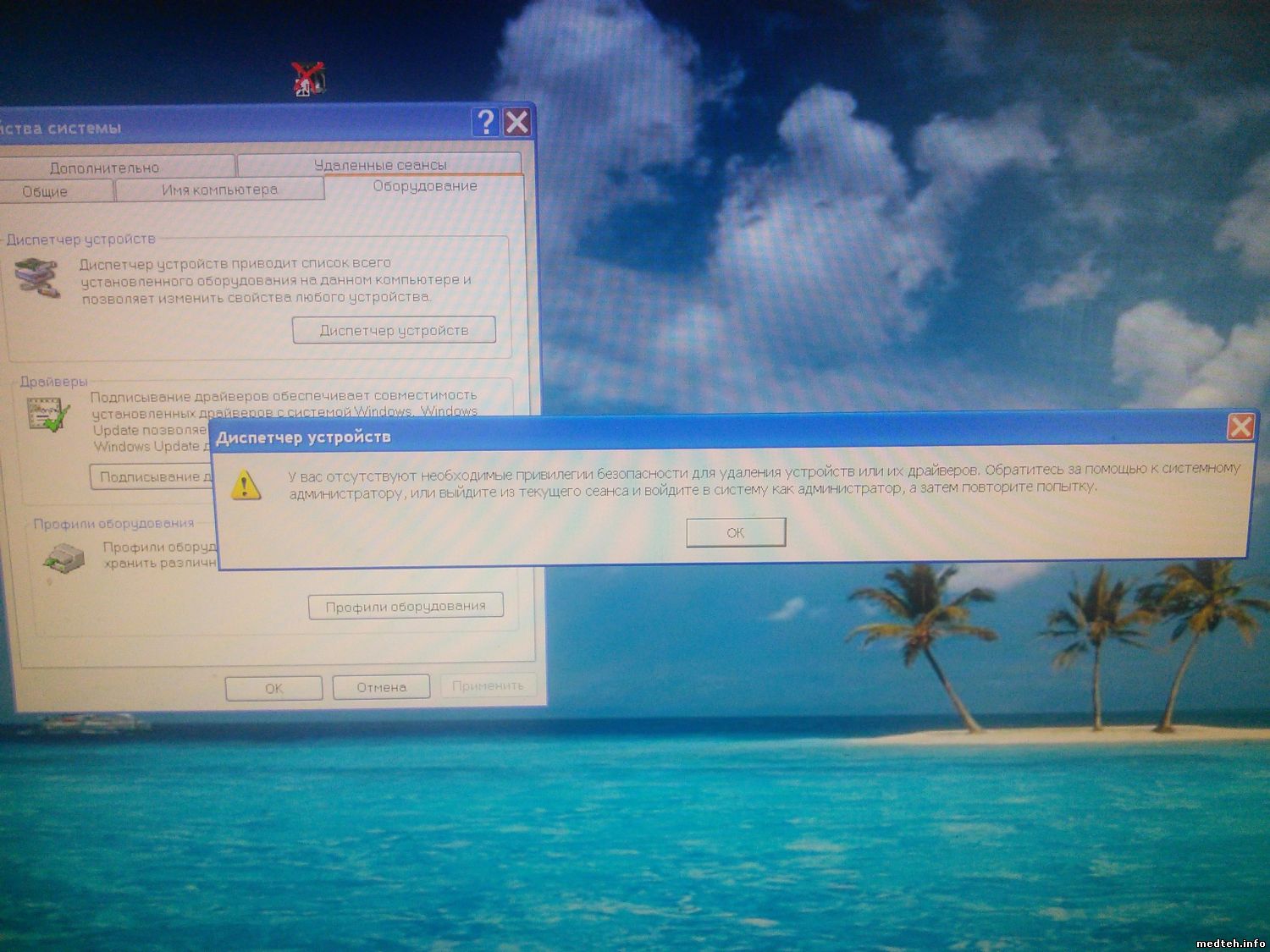
Task: Open Профили оборудования button
Action: pyautogui.click(x=406, y=606)
